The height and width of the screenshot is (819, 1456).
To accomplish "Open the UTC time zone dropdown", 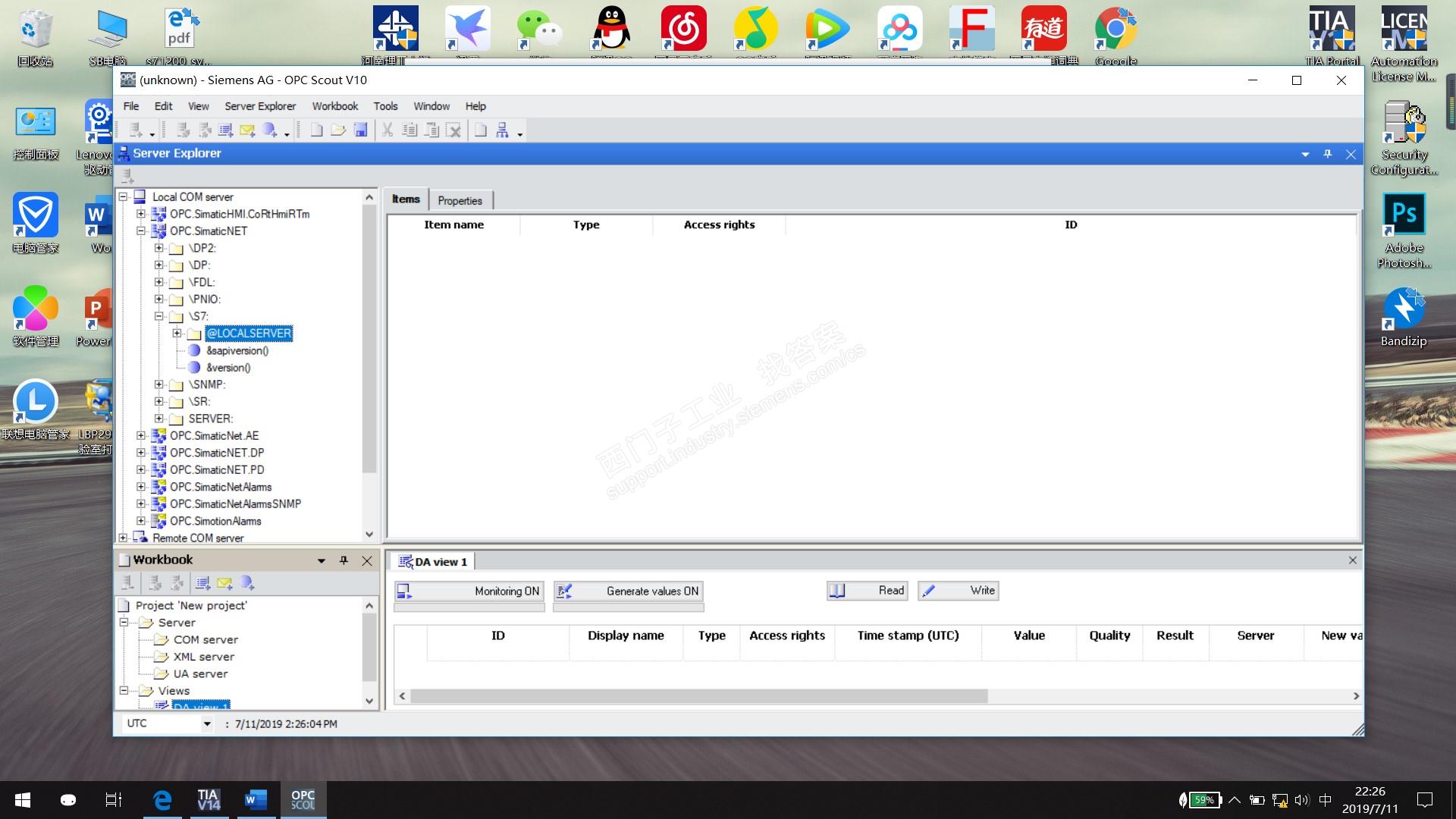I will [x=206, y=724].
